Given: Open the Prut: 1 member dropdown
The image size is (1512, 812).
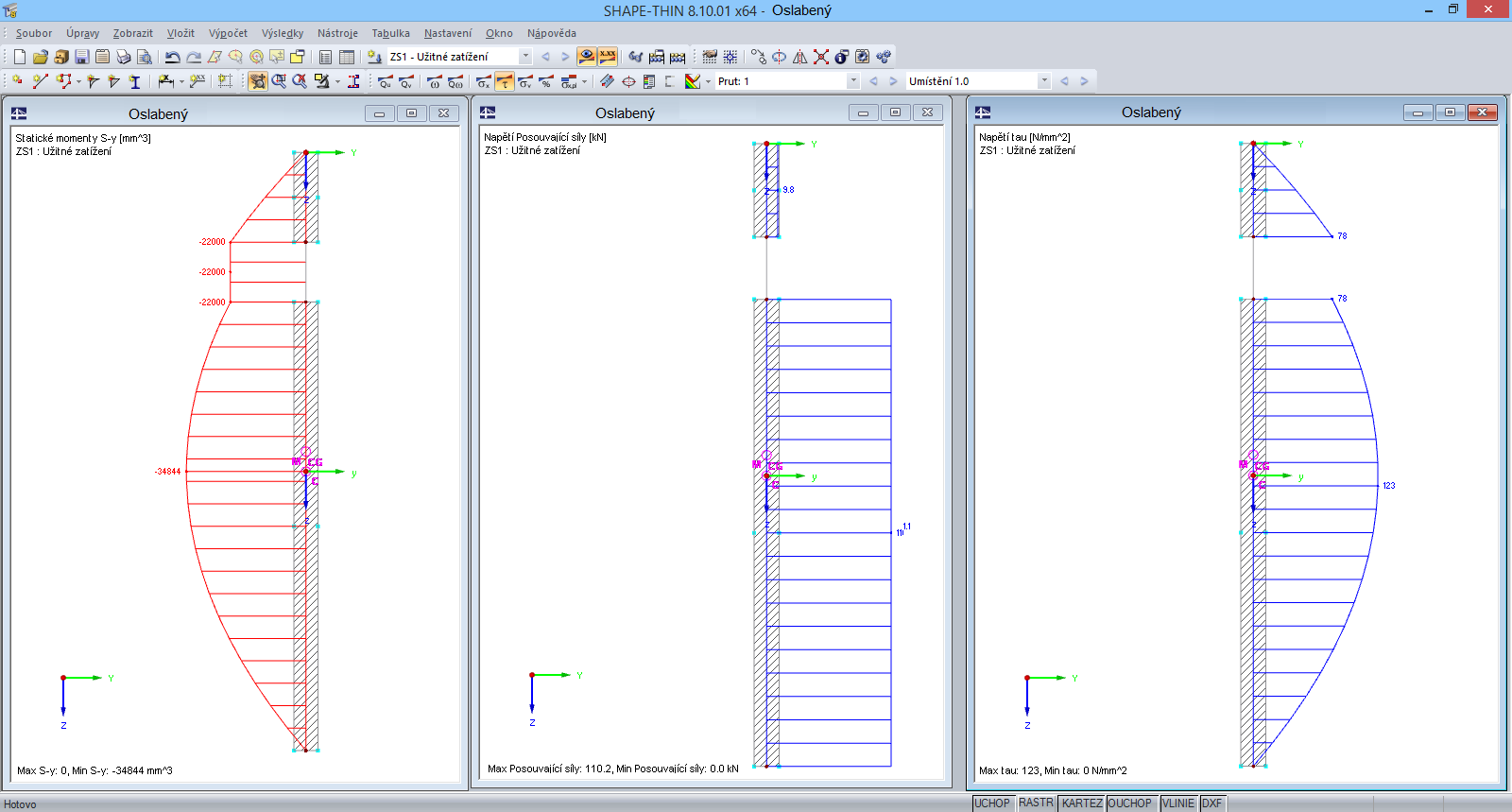Looking at the screenshot, I should [x=853, y=81].
